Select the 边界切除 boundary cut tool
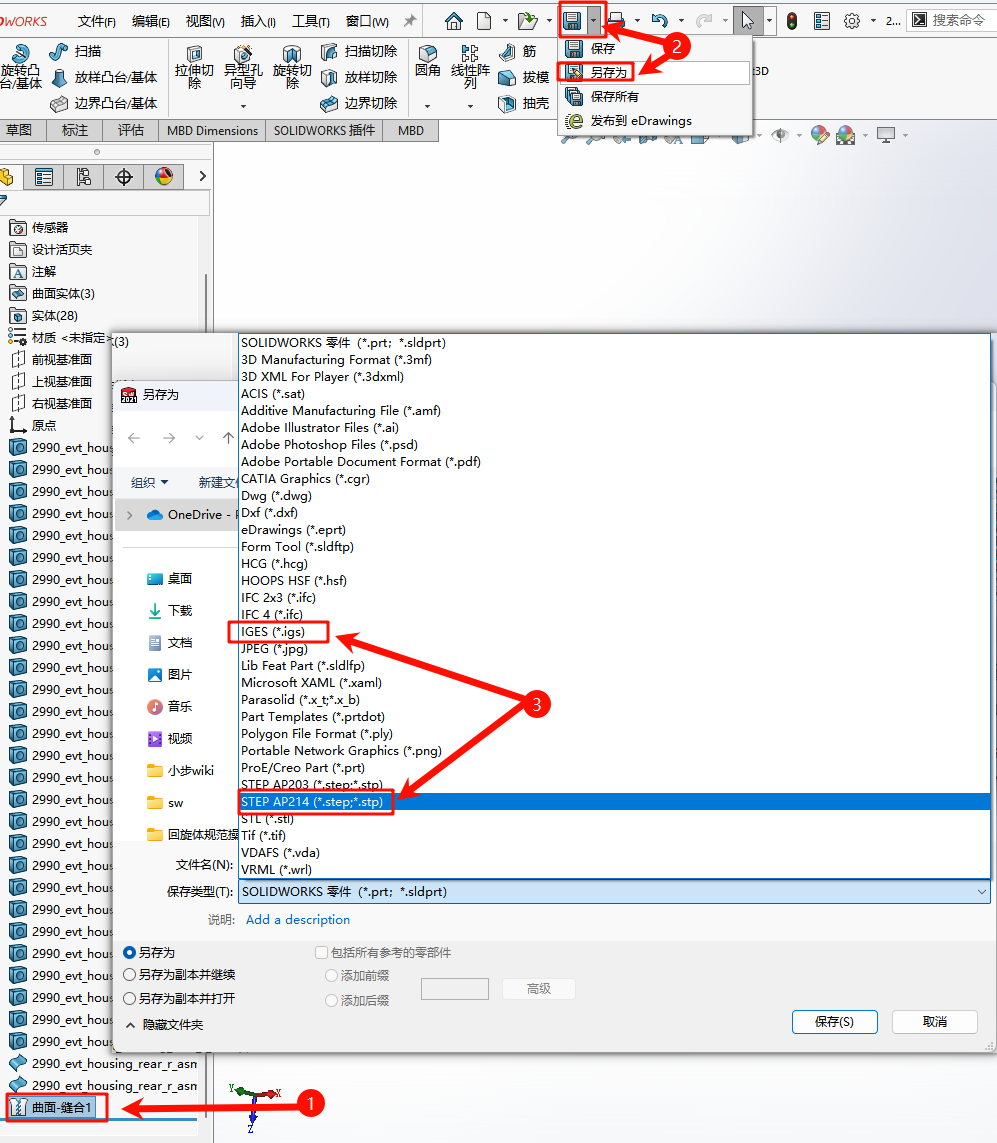 359,104
